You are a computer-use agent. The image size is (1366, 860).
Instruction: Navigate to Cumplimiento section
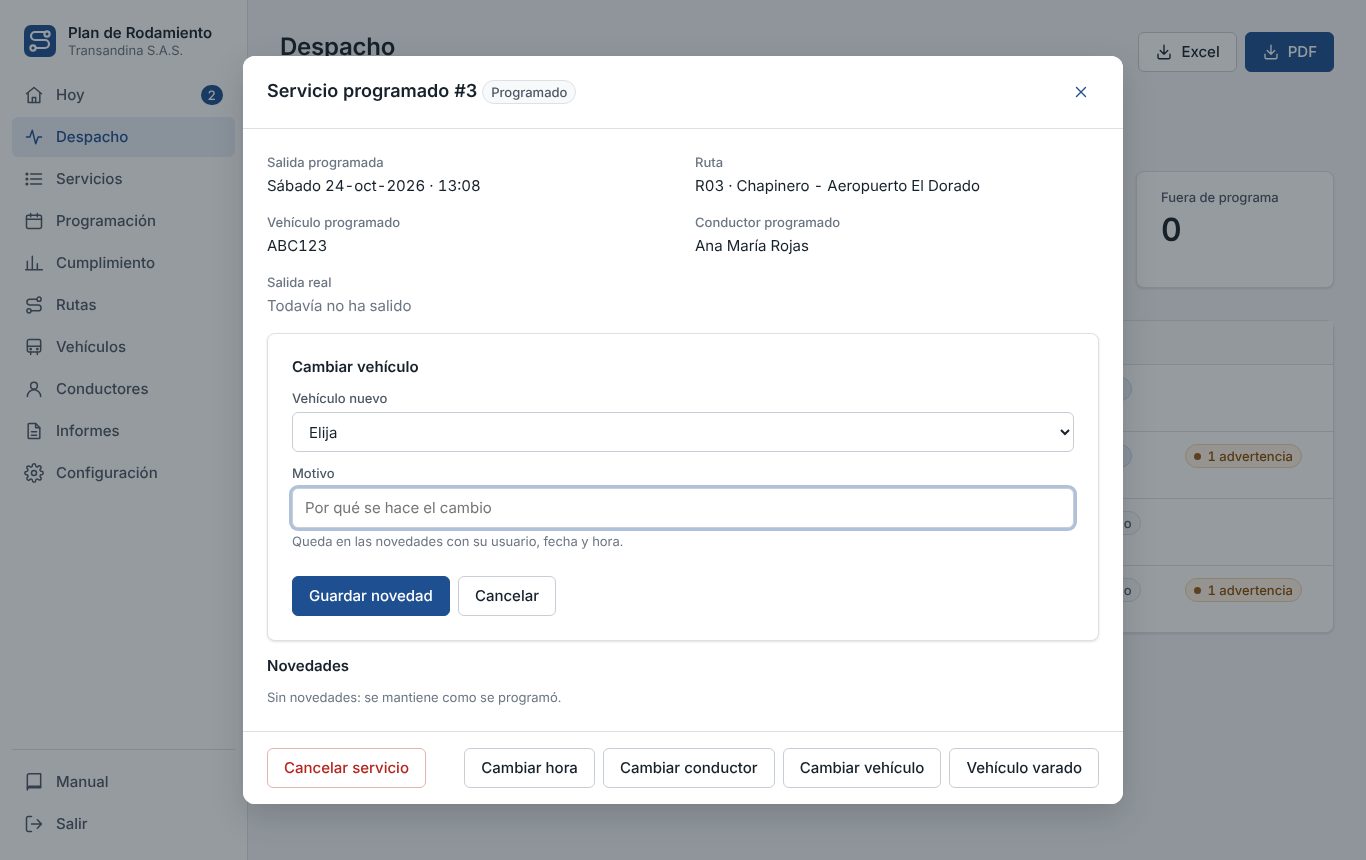(123, 263)
